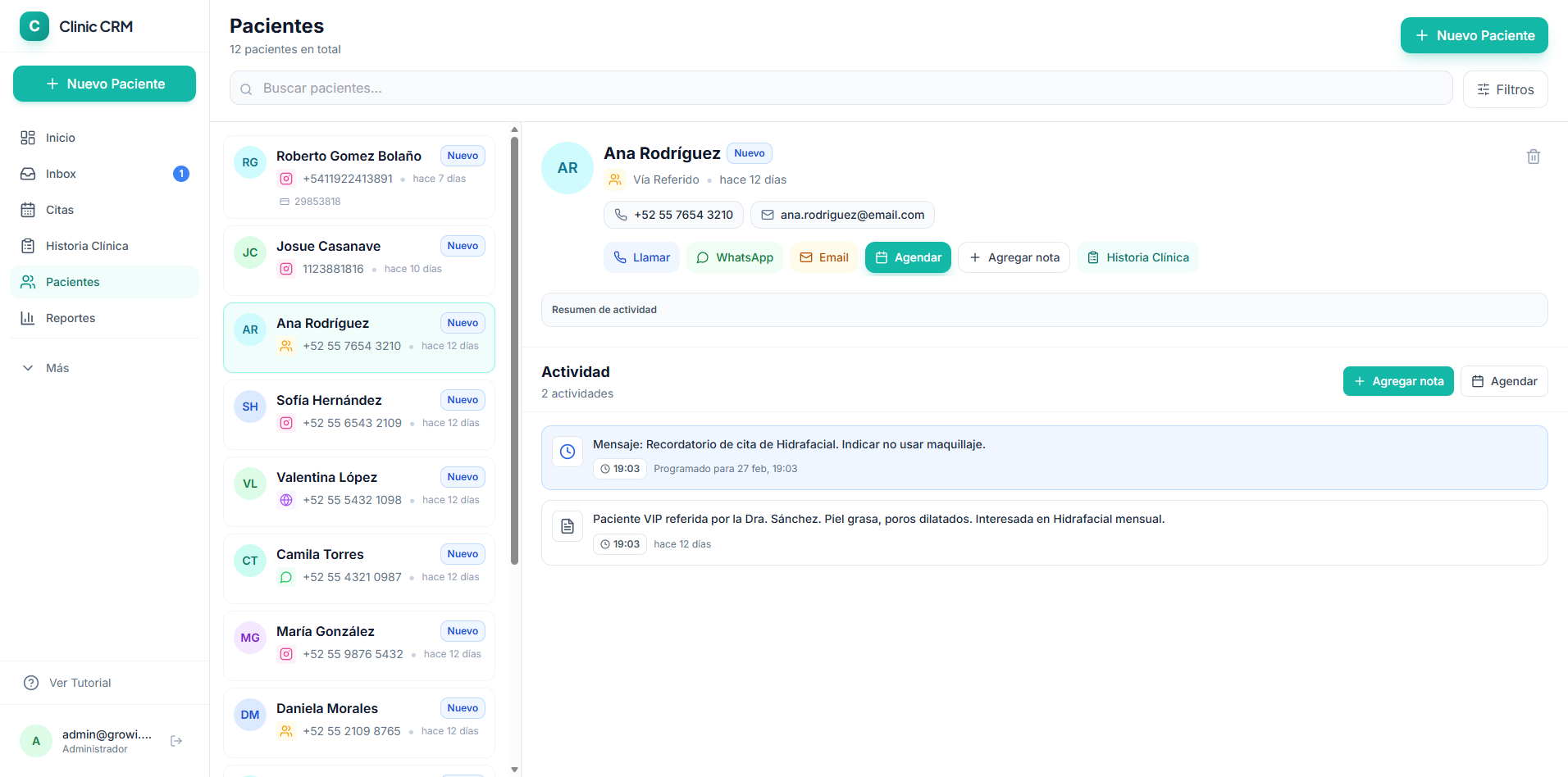Open Citas section
Image resolution: width=1568 pixels, height=777 pixels.
pyautogui.click(x=105, y=210)
